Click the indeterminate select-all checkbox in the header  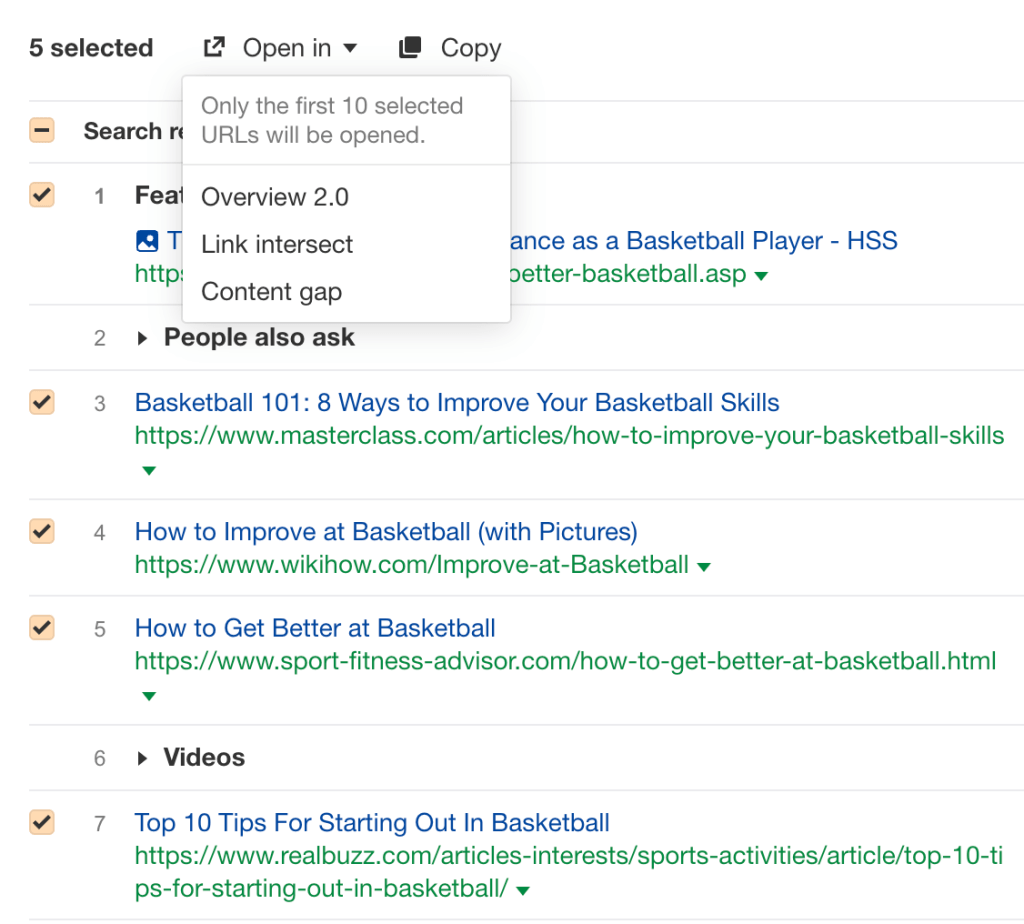pyautogui.click(x=41, y=130)
